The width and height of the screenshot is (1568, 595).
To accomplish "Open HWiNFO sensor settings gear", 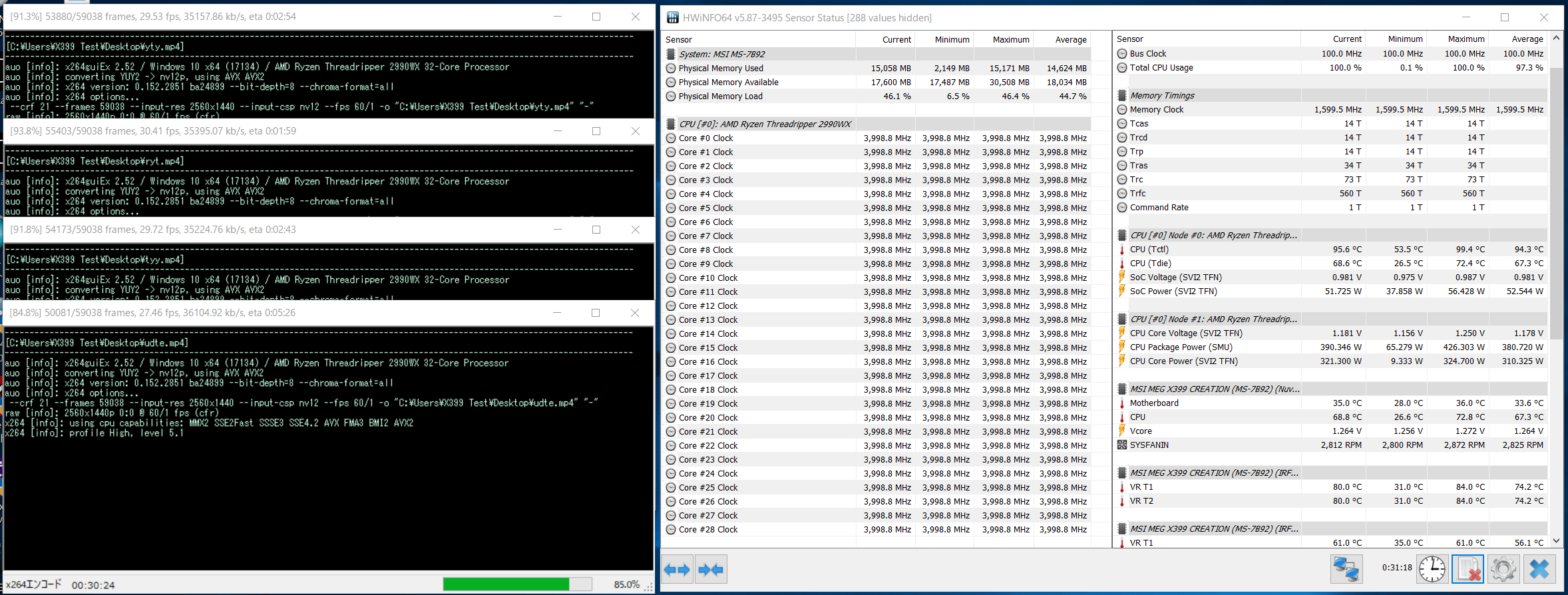I will (1503, 569).
